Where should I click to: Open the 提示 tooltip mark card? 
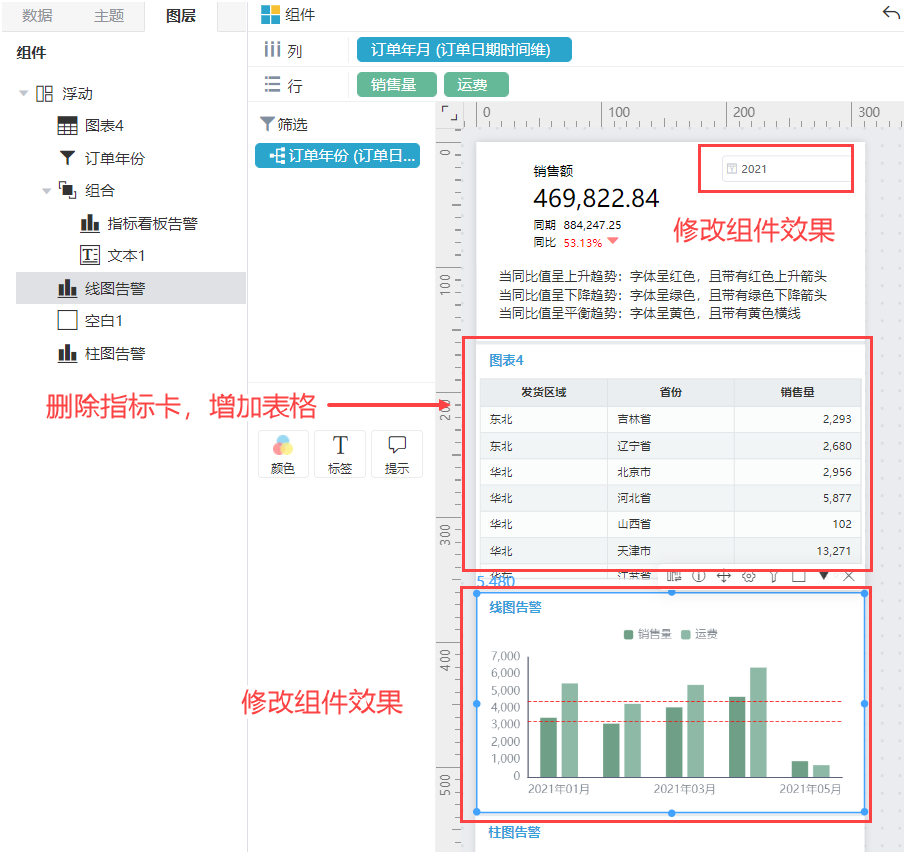397,454
